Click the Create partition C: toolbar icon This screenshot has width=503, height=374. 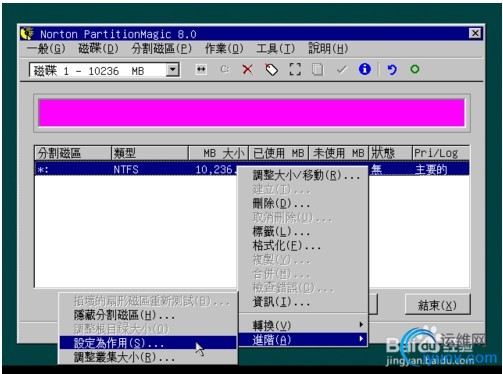pos(225,70)
